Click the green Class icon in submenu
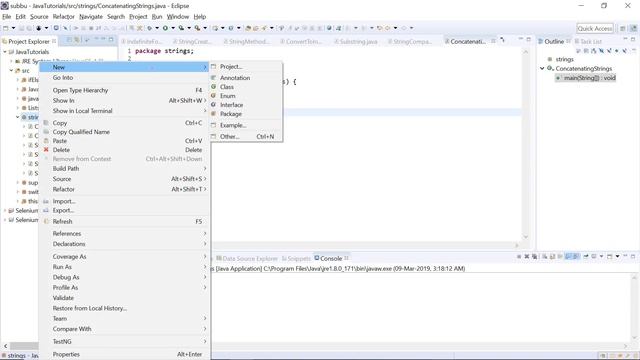Screen dimensions: 640x360 click(213, 87)
